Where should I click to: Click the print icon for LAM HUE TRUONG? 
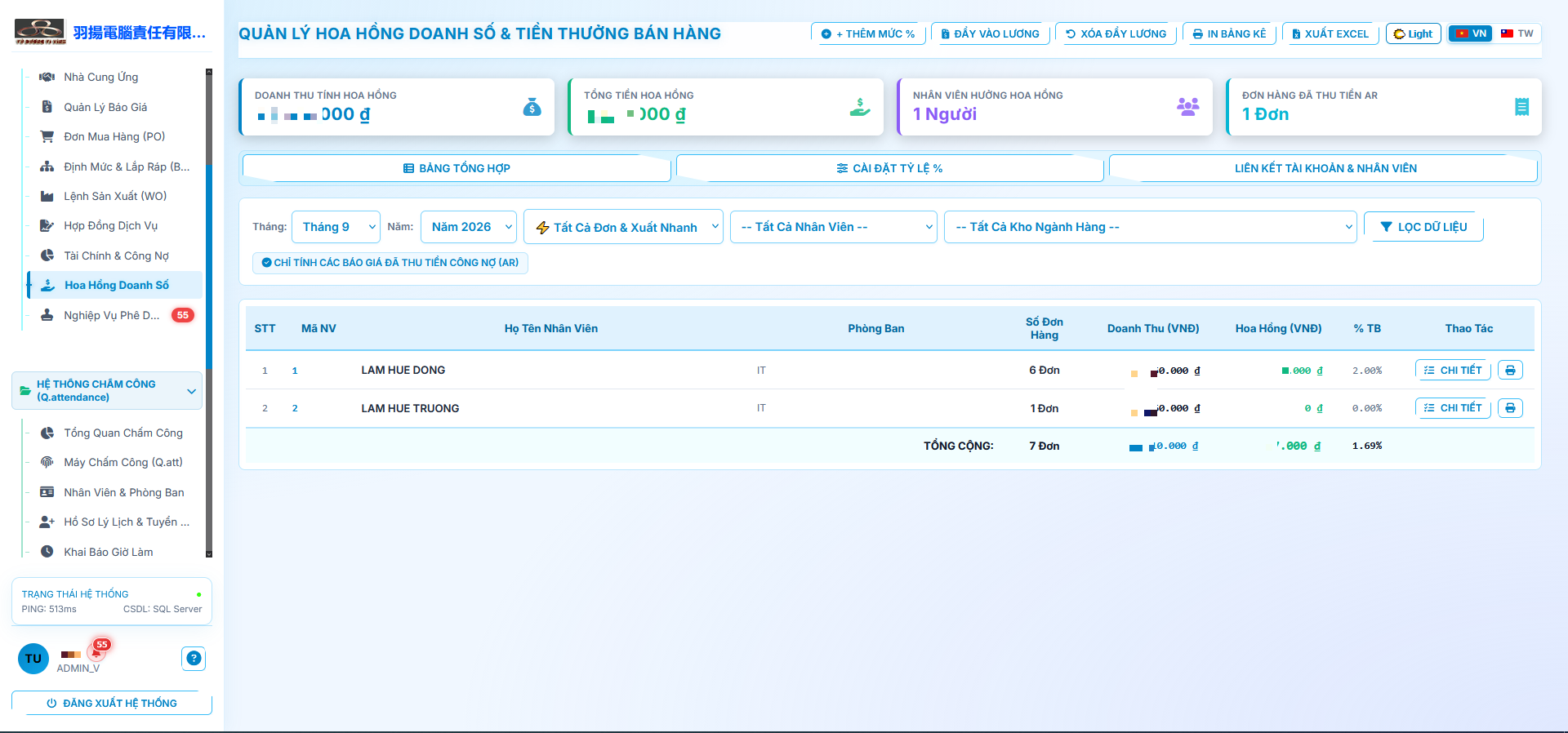[1510, 407]
